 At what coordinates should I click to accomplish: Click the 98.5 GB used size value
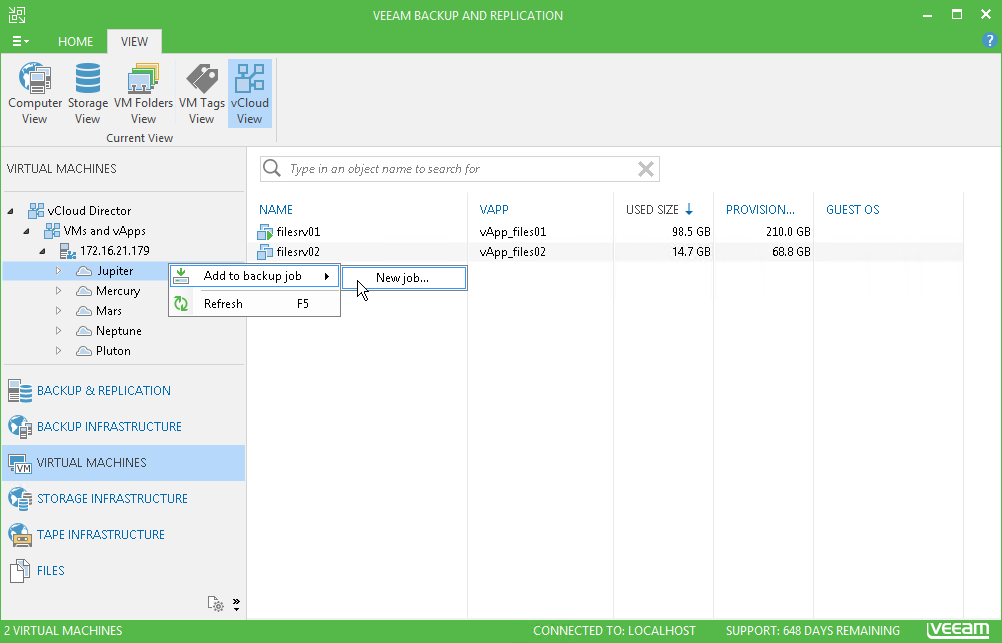click(691, 232)
